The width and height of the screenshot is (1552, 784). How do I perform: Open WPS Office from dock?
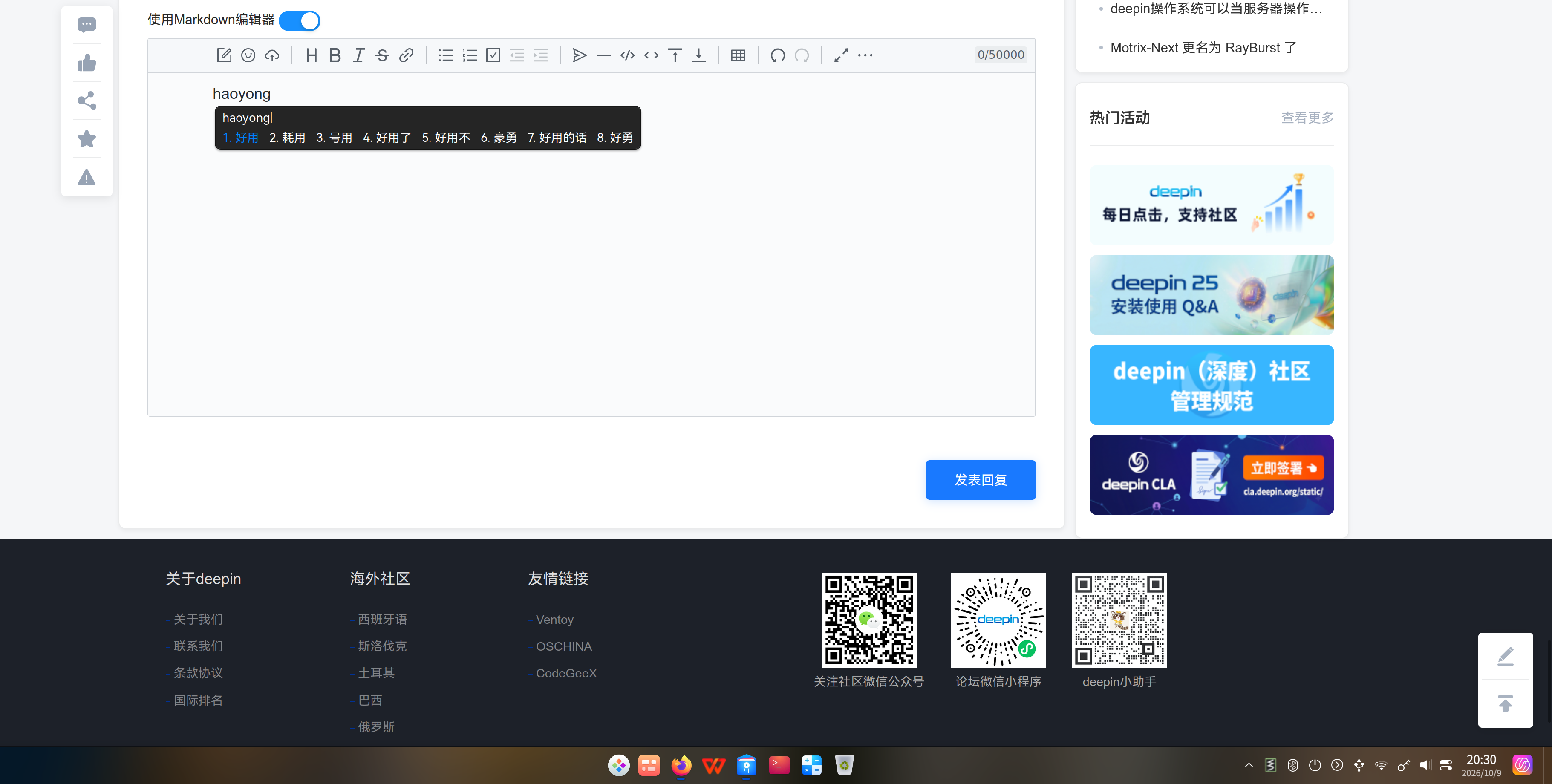pyautogui.click(x=714, y=765)
